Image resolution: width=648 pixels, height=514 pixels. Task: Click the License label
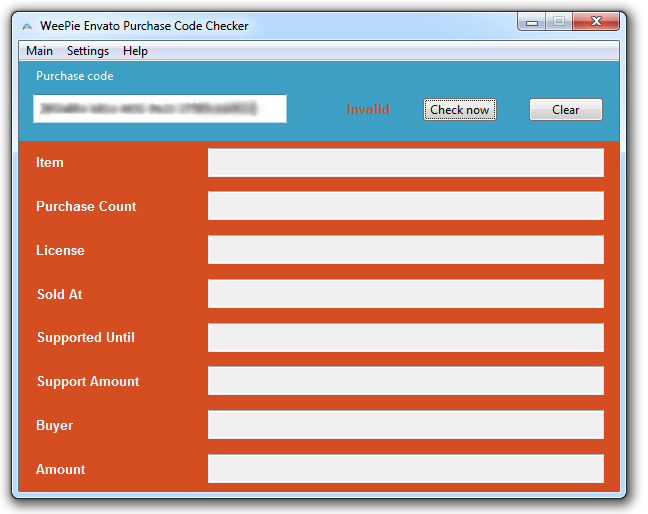[60, 250]
